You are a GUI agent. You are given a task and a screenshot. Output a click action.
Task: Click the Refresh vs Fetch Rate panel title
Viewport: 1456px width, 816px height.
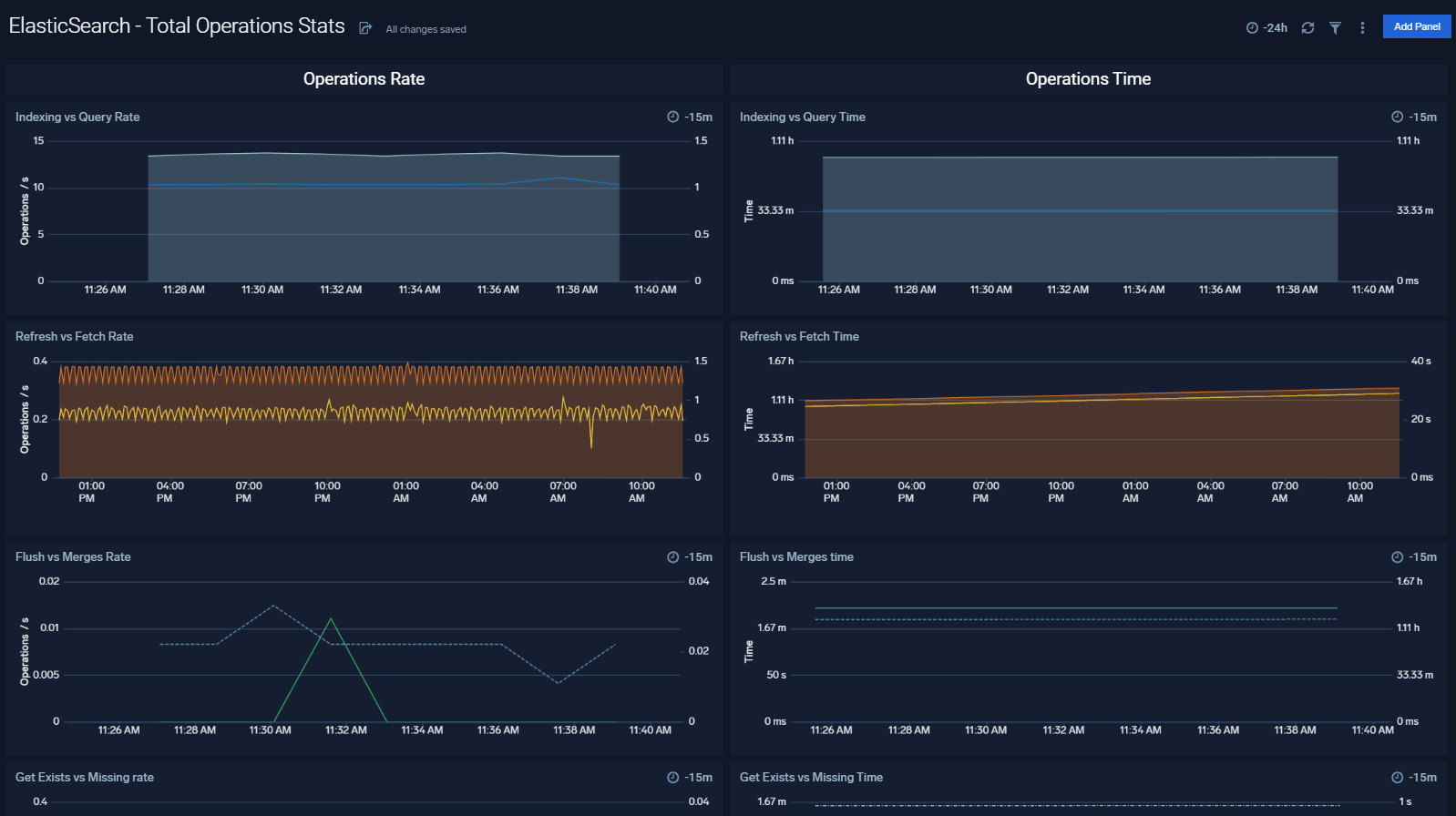click(75, 337)
